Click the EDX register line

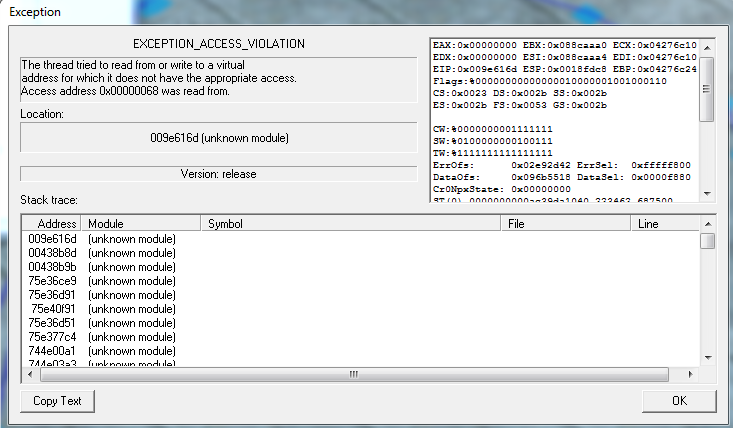[565, 57]
